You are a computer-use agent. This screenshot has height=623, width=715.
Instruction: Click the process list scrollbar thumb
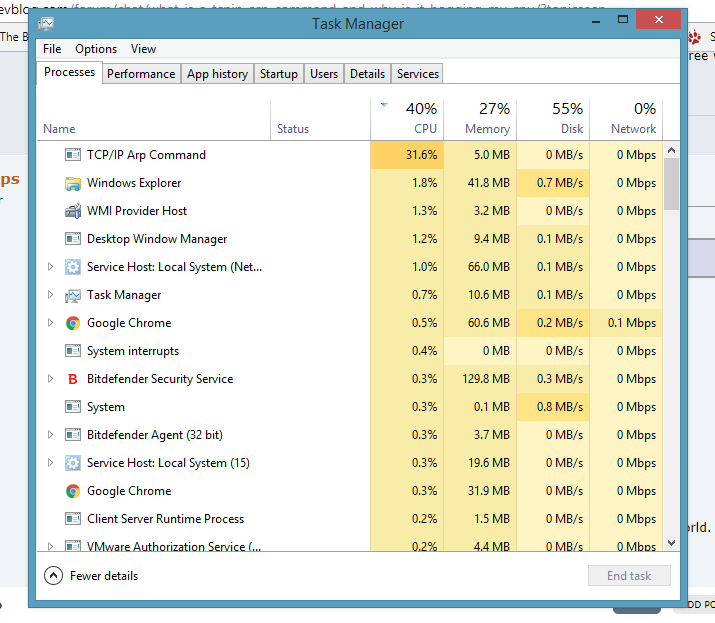point(671,184)
